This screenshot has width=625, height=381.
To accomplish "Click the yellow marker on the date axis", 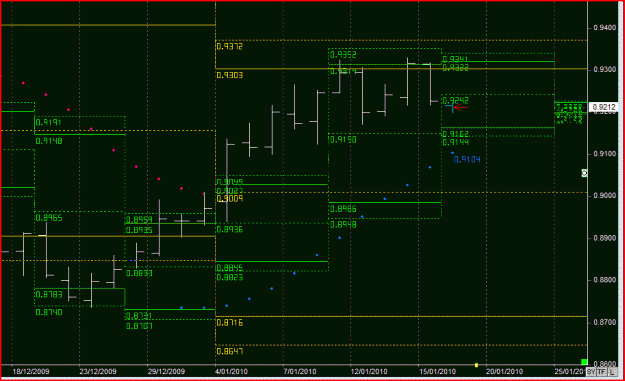I will 476,365.
